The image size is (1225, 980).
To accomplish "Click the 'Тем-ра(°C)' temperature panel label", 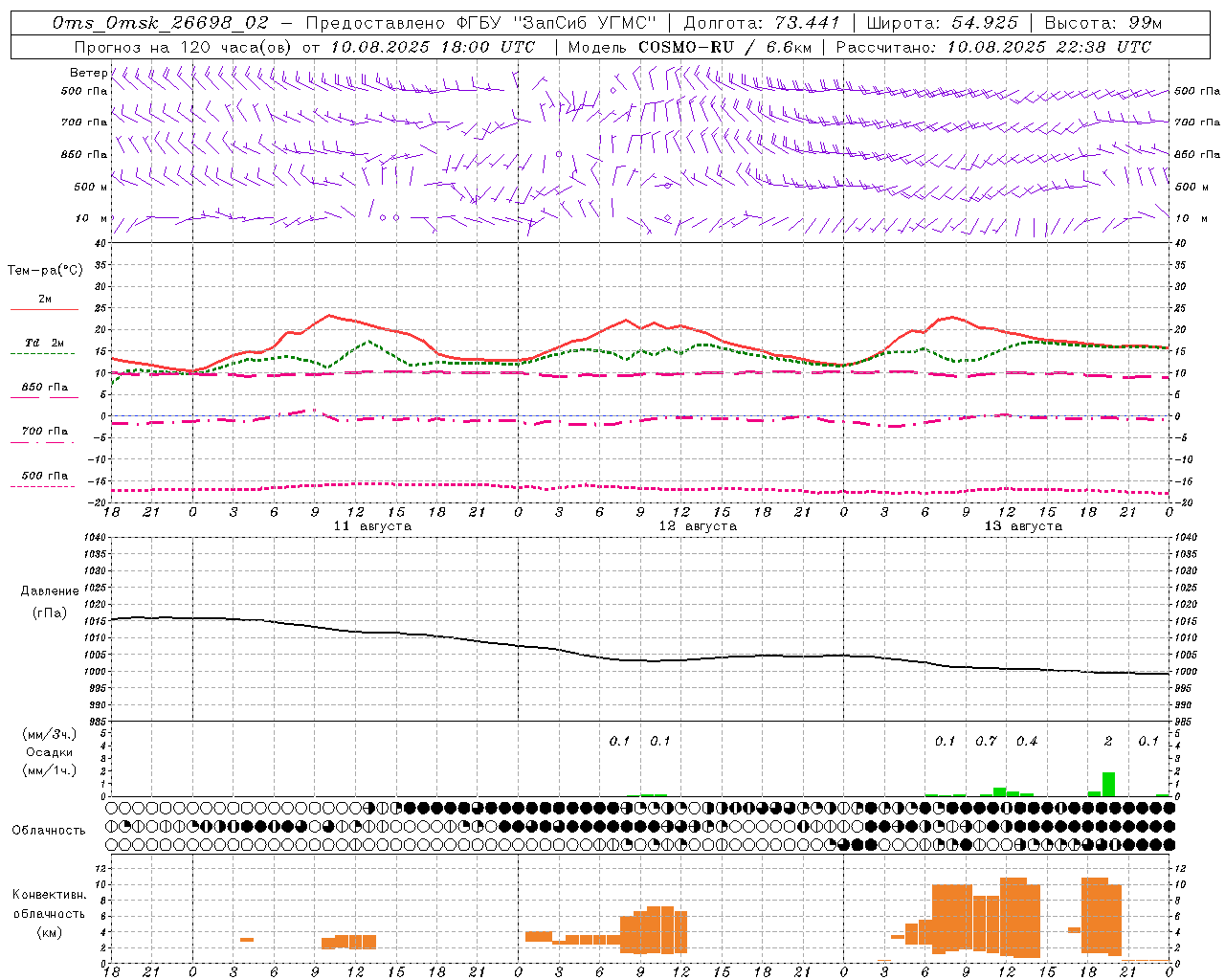I will click(x=45, y=271).
